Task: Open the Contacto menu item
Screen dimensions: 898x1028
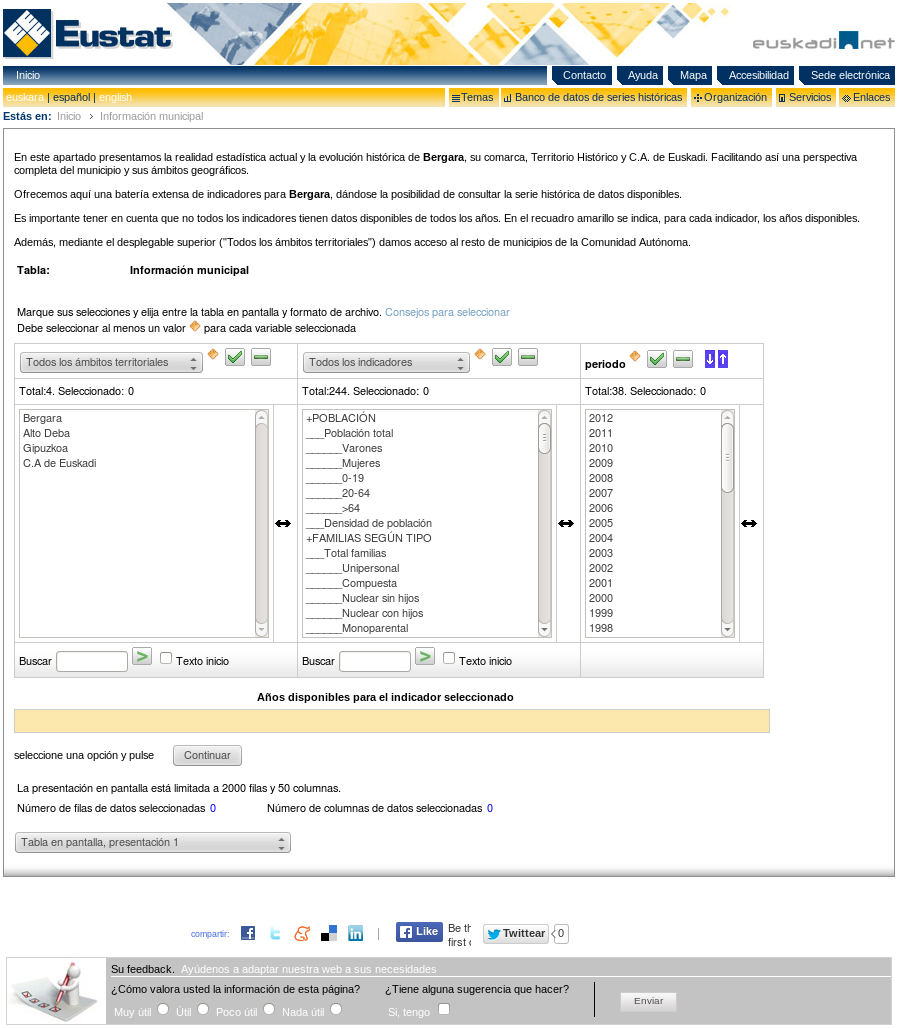Action: coord(583,75)
